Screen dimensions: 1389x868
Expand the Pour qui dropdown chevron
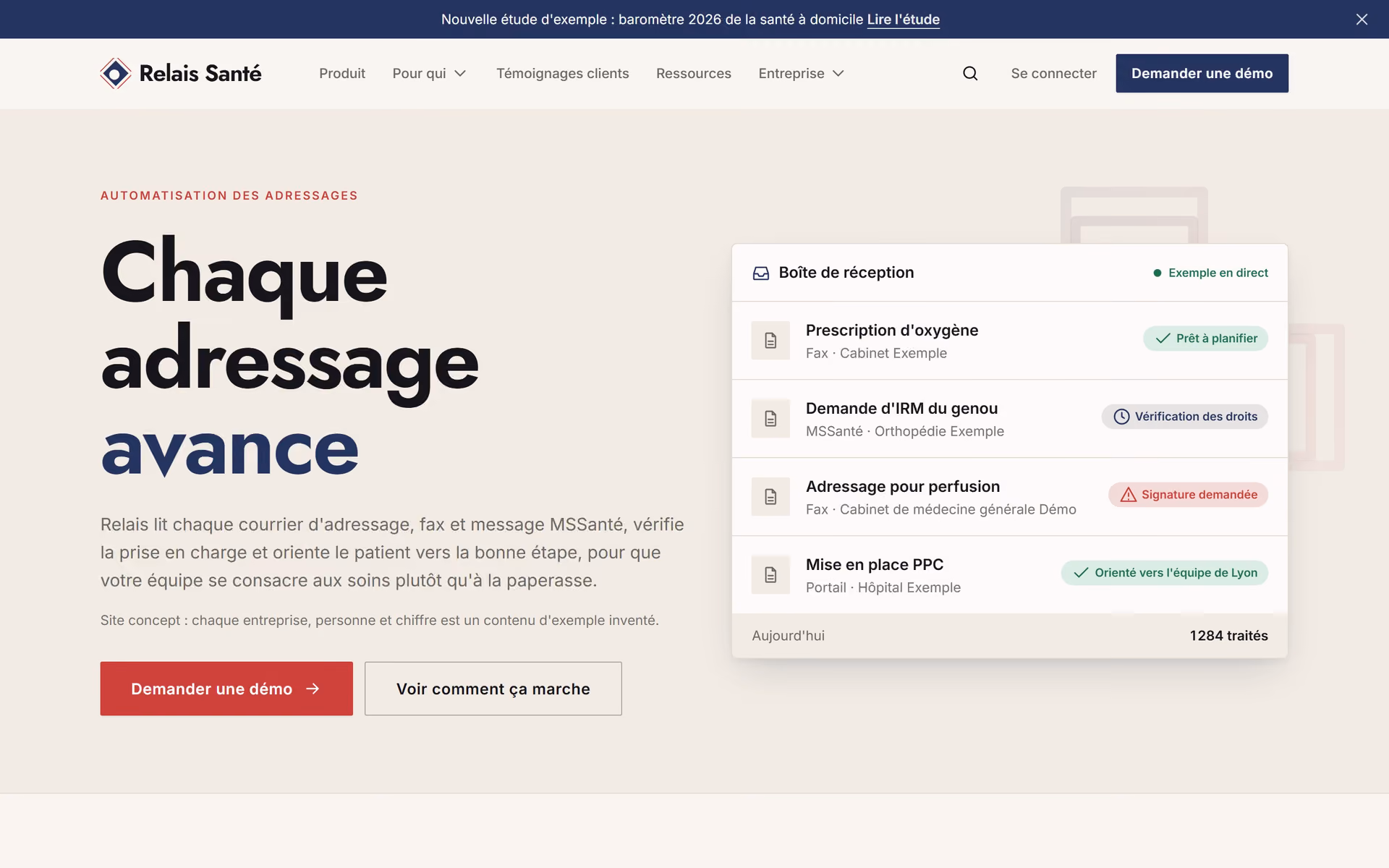(x=460, y=73)
